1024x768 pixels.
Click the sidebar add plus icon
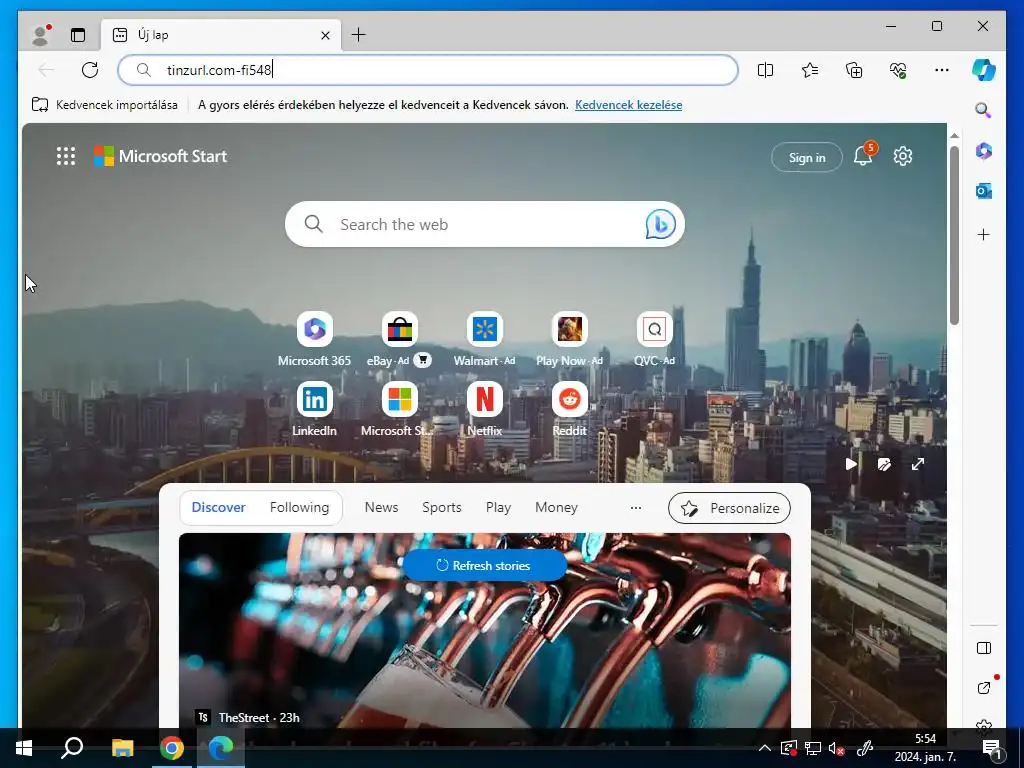coord(984,234)
